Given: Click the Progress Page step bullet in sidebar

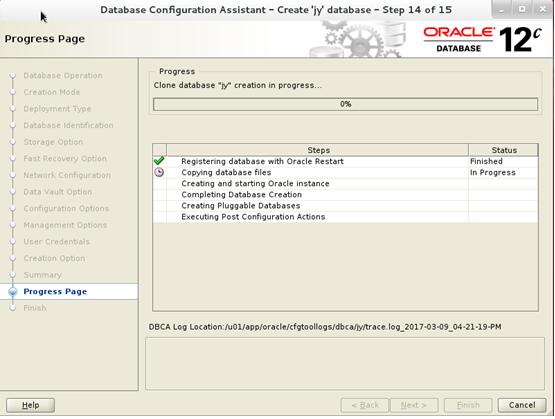Looking at the screenshot, I should [13, 292].
